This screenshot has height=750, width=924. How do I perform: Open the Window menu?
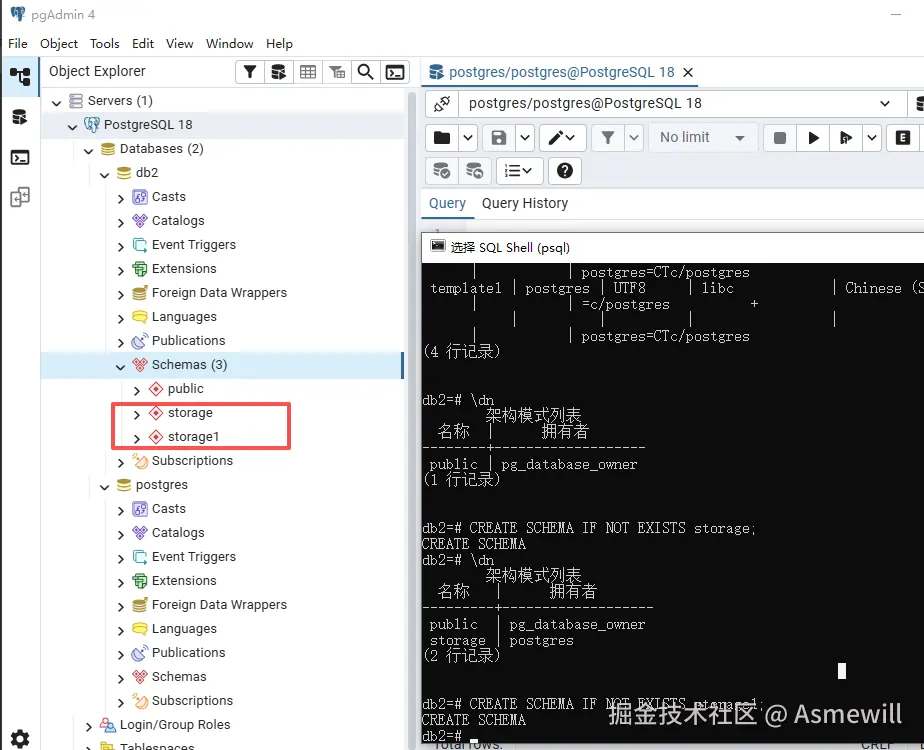coord(229,44)
